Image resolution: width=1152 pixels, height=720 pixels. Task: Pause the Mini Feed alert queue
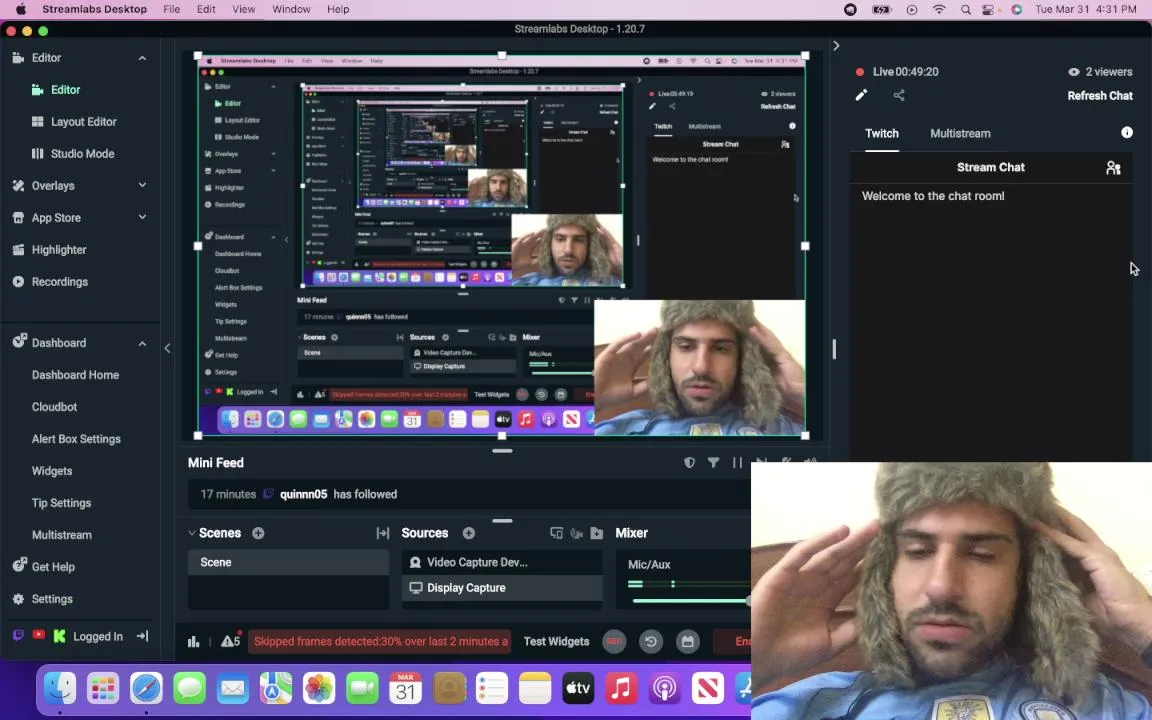coord(737,462)
